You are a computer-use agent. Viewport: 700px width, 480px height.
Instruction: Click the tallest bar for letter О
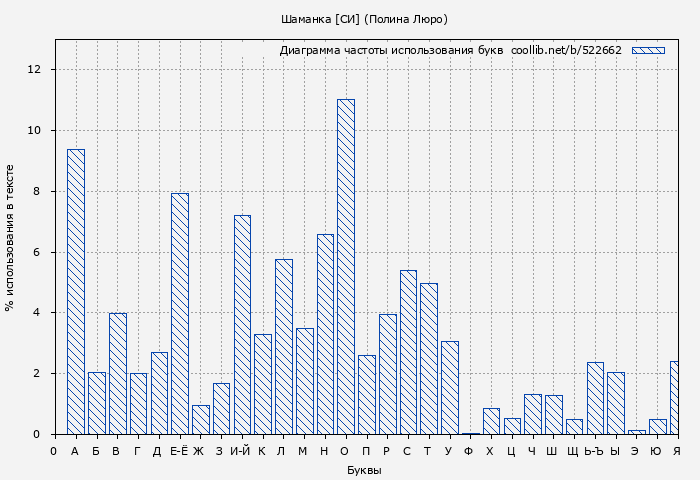coord(346,267)
